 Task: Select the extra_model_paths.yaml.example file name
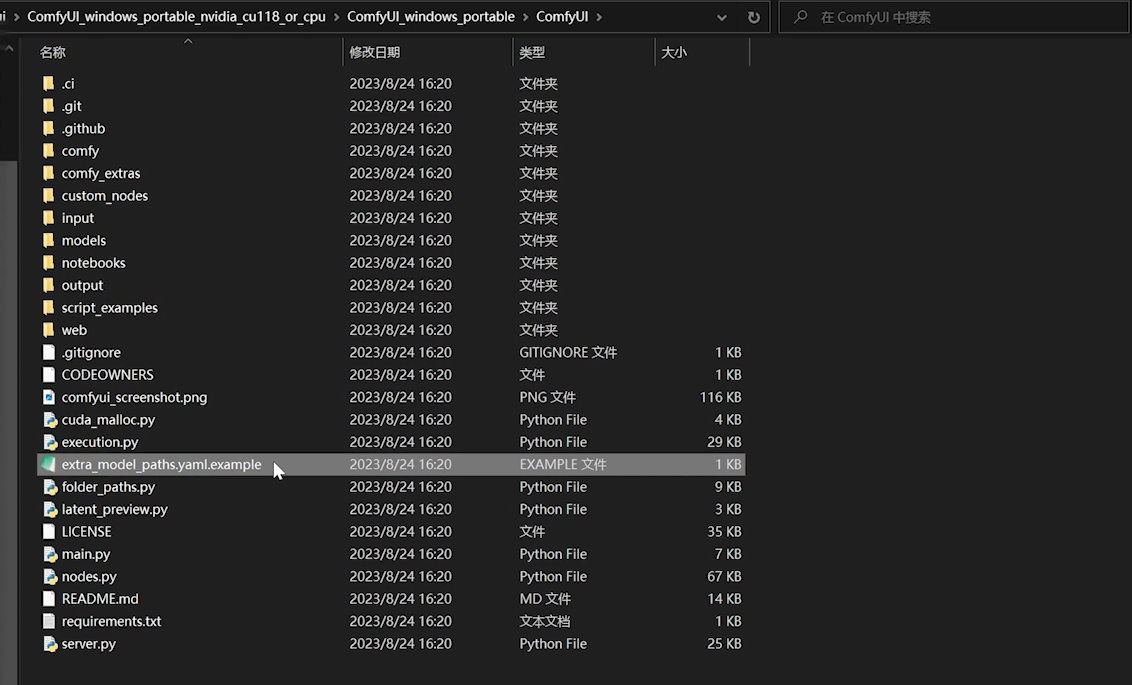[x=162, y=465]
